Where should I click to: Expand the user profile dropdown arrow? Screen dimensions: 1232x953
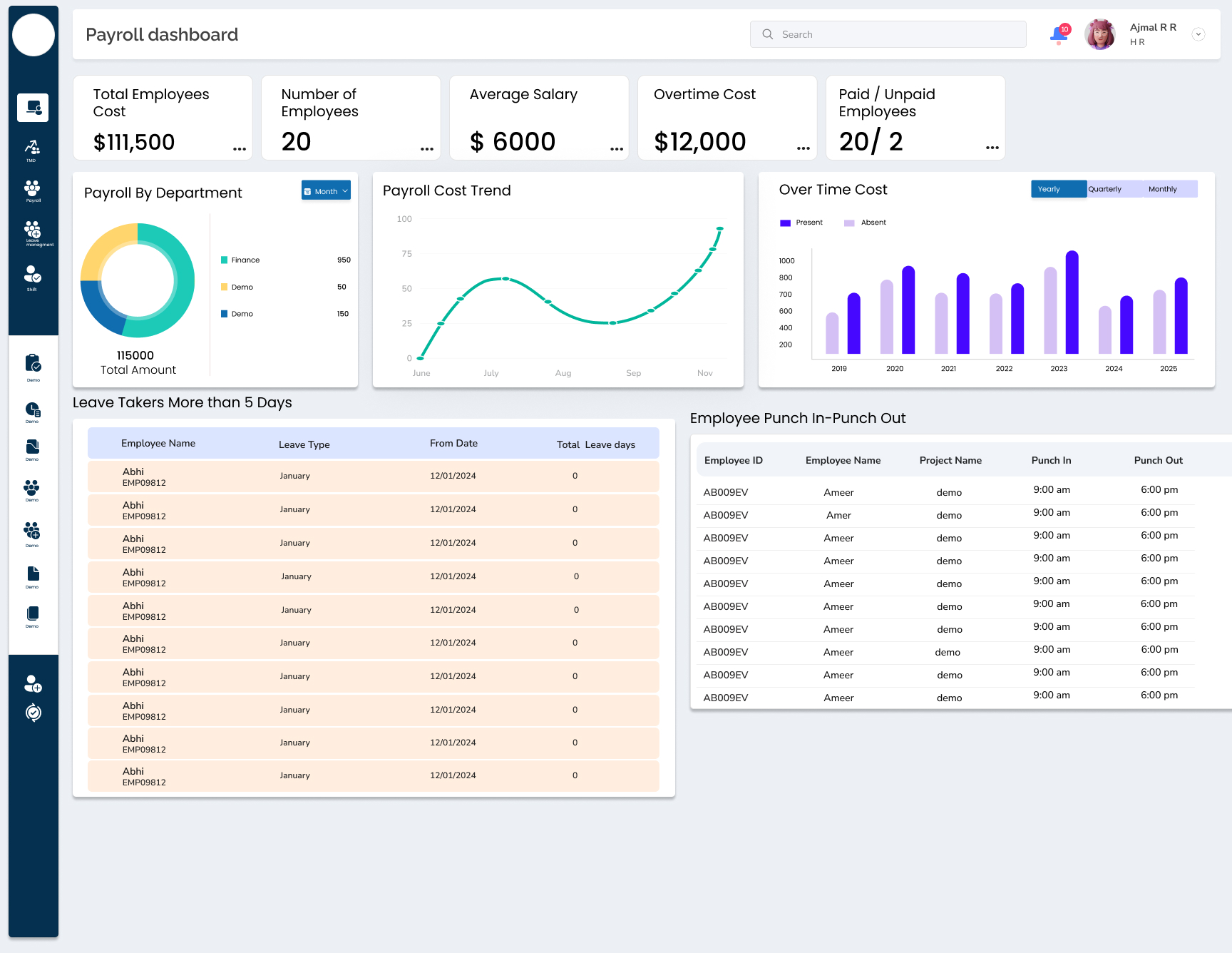point(1198,34)
